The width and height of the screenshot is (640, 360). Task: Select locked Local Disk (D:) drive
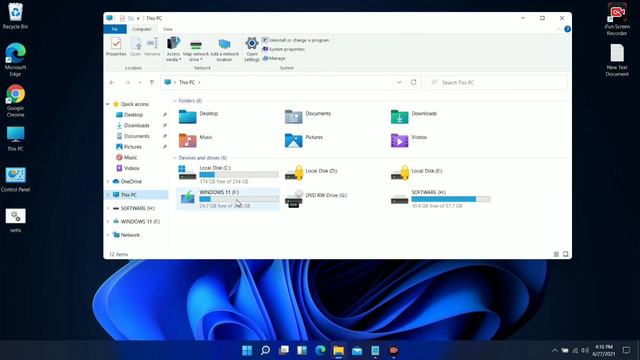(x=311, y=173)
